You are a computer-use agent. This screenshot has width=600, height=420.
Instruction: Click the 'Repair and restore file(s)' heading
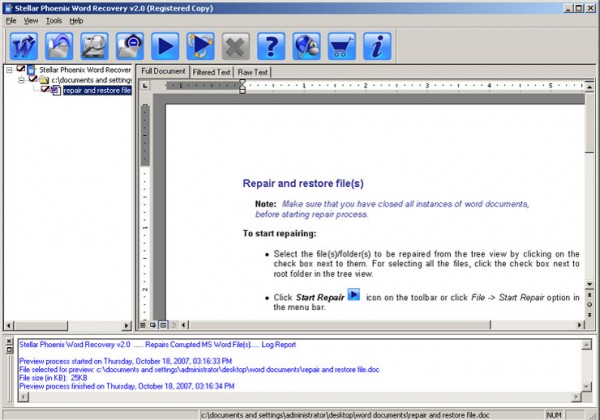coord(303,183)
